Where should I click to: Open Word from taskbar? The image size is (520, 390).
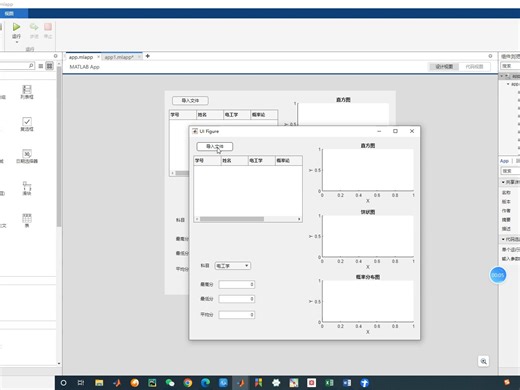[x=347, y=383]
